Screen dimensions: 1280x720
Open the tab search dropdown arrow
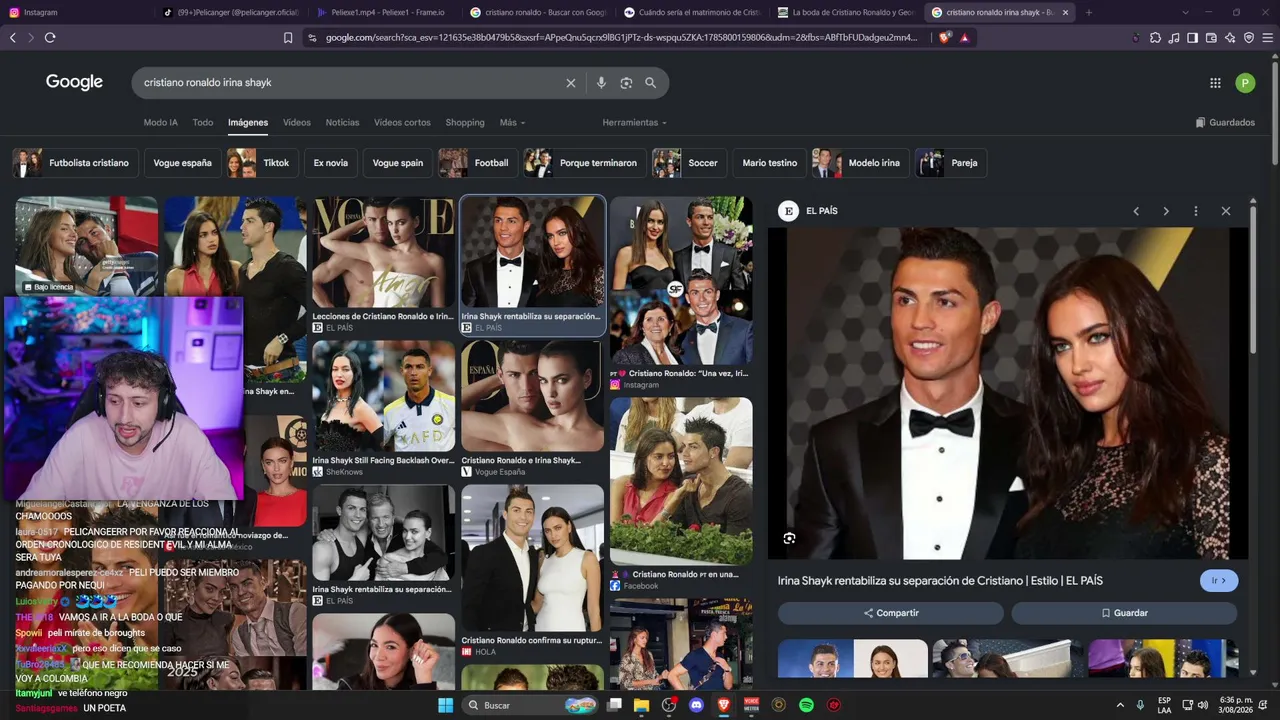click(1185, 12)
